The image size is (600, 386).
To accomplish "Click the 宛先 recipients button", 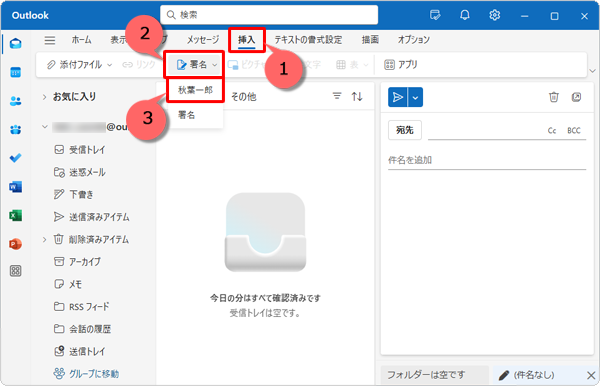I will [405, 130].
